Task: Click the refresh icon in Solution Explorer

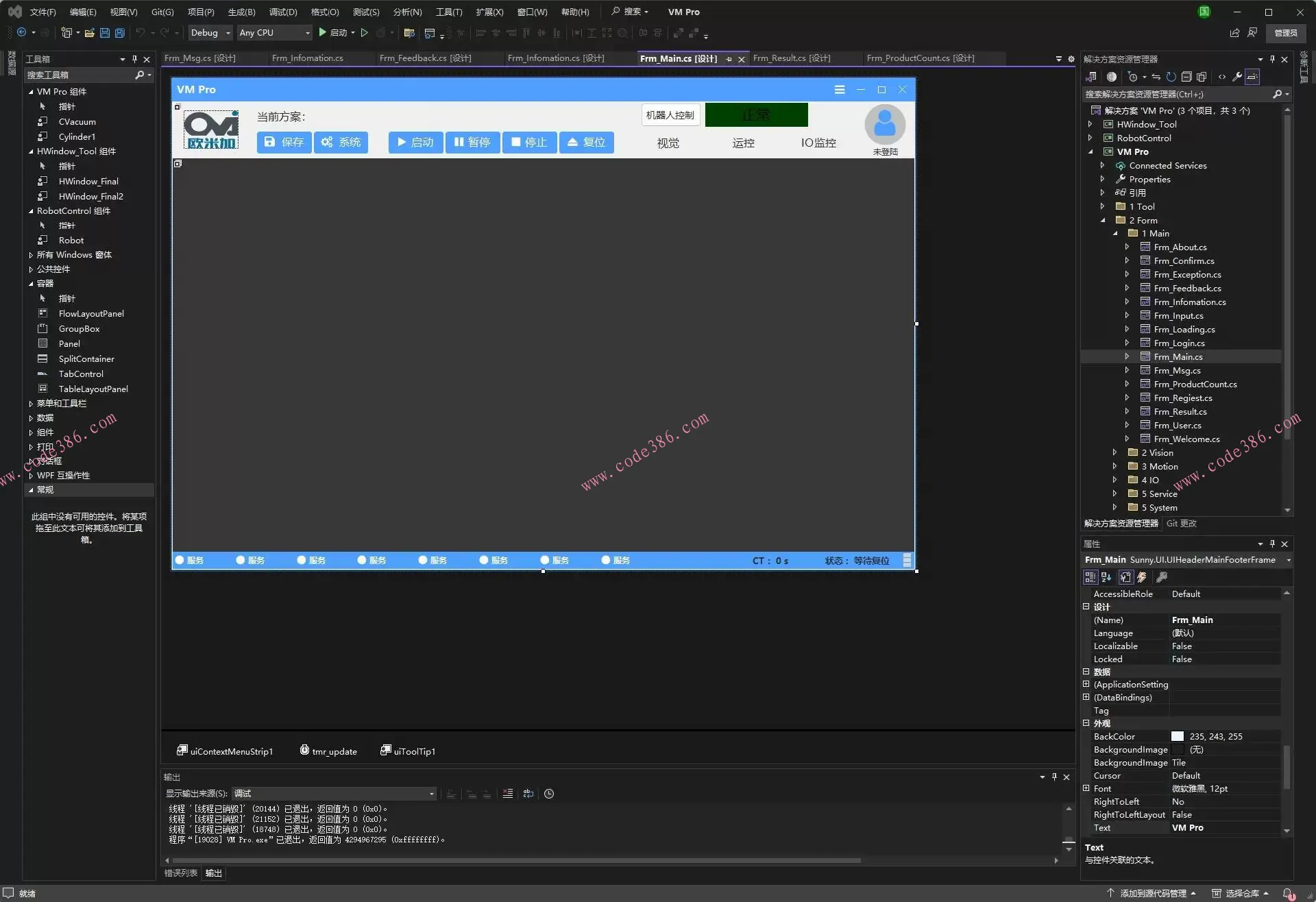Action: 1171,77
